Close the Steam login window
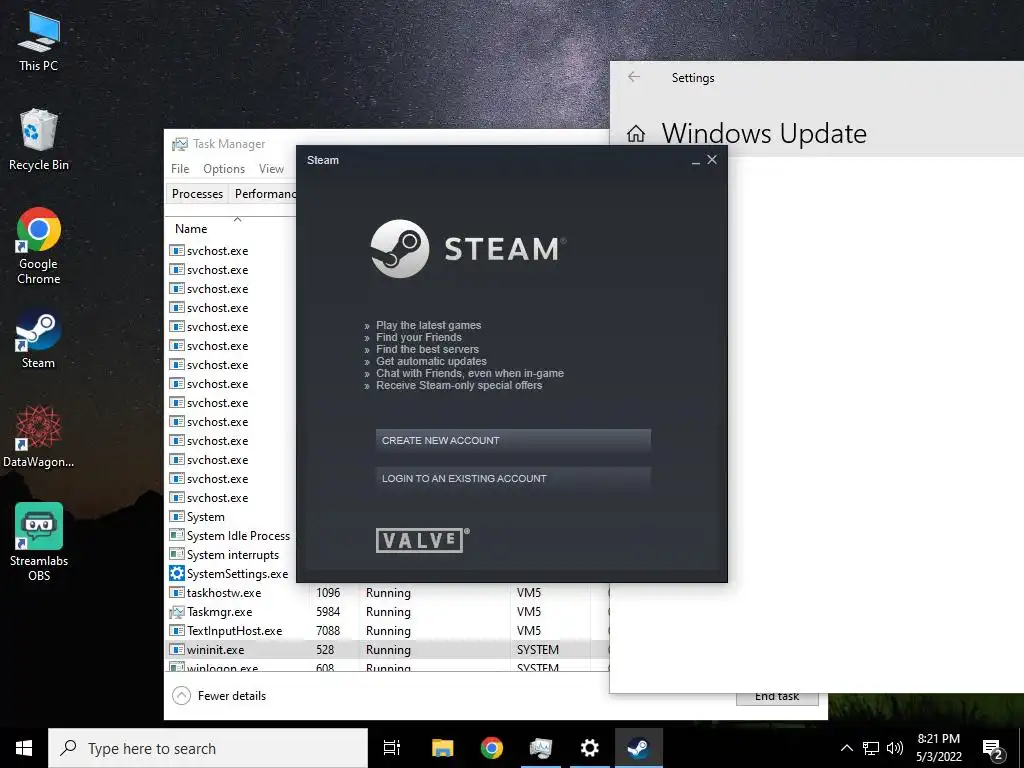 click(x=712, y=159)
